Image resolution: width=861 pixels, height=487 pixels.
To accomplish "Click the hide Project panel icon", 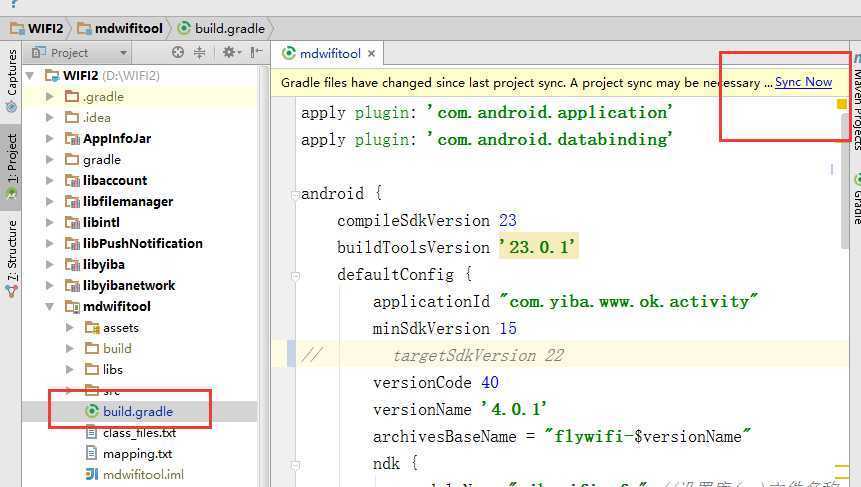I will (256, 52).
